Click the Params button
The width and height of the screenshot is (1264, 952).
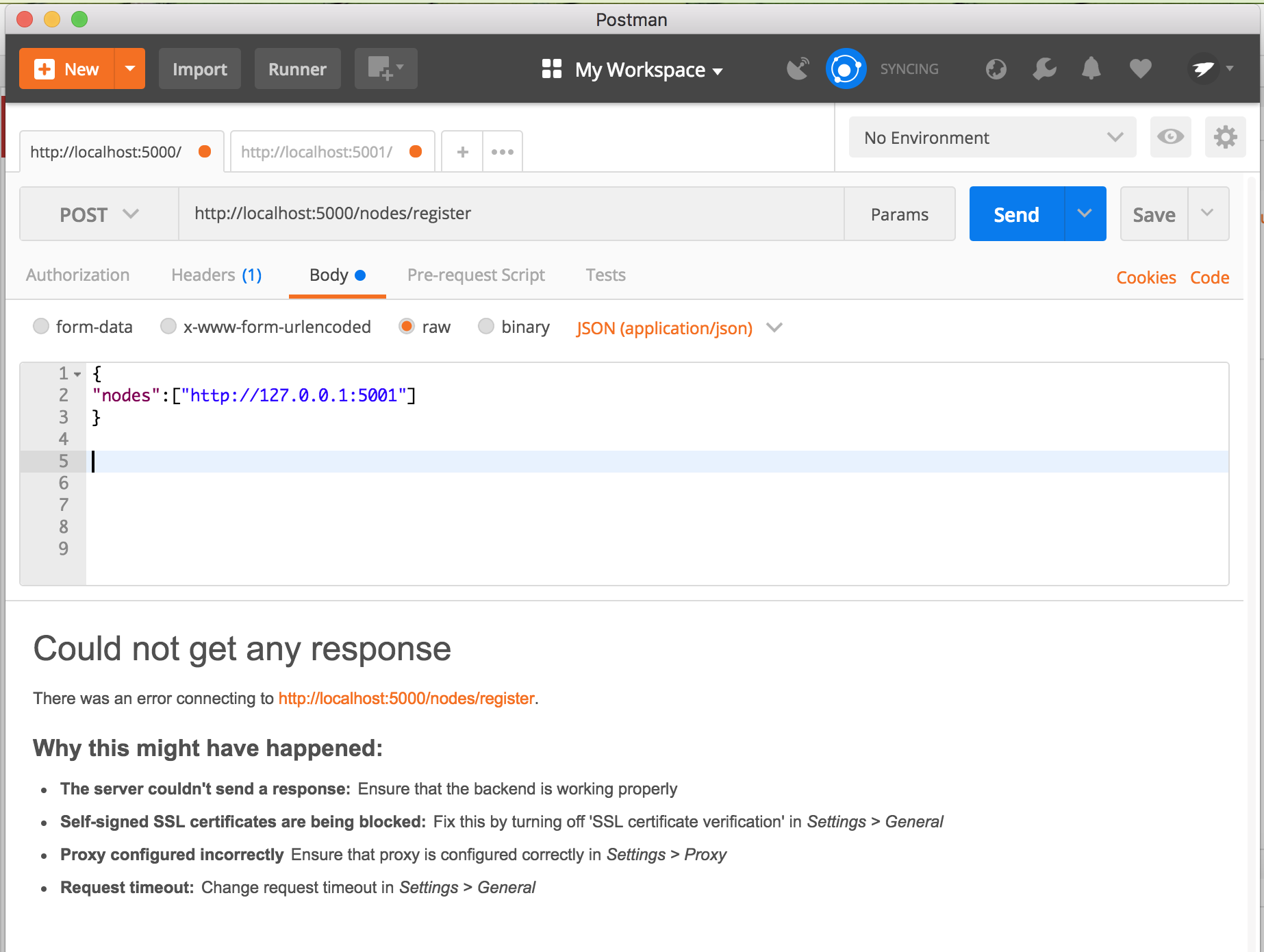tap(900, 214)
